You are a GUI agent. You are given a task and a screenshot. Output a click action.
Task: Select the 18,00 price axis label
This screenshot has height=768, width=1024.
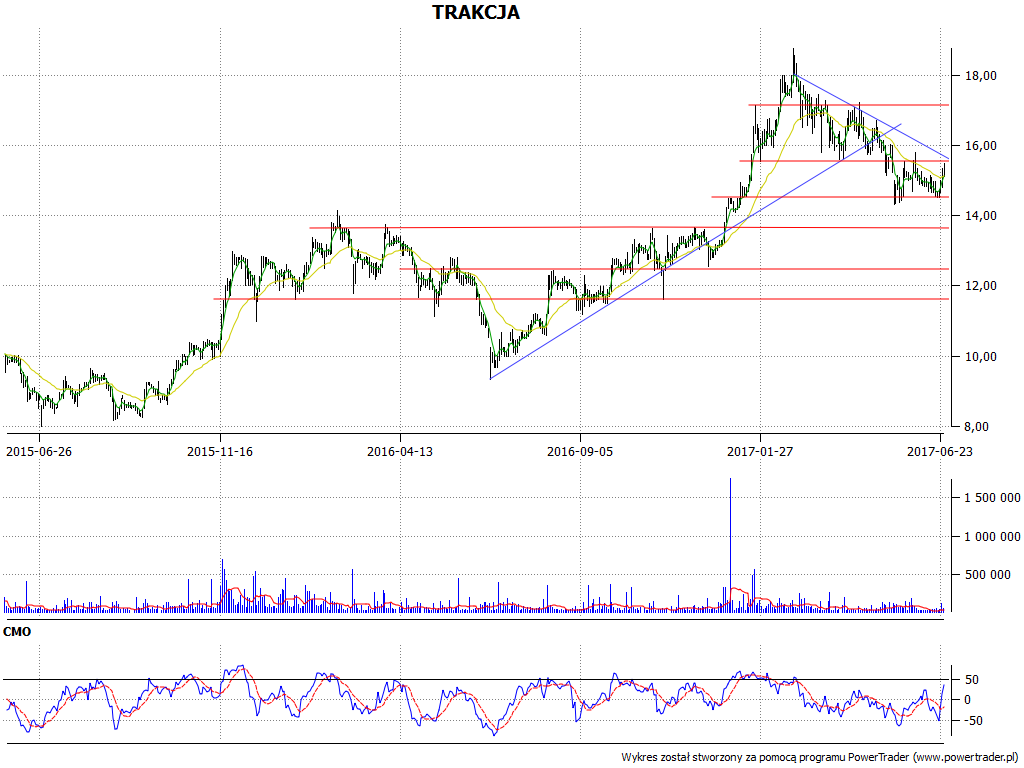[981, 76]
